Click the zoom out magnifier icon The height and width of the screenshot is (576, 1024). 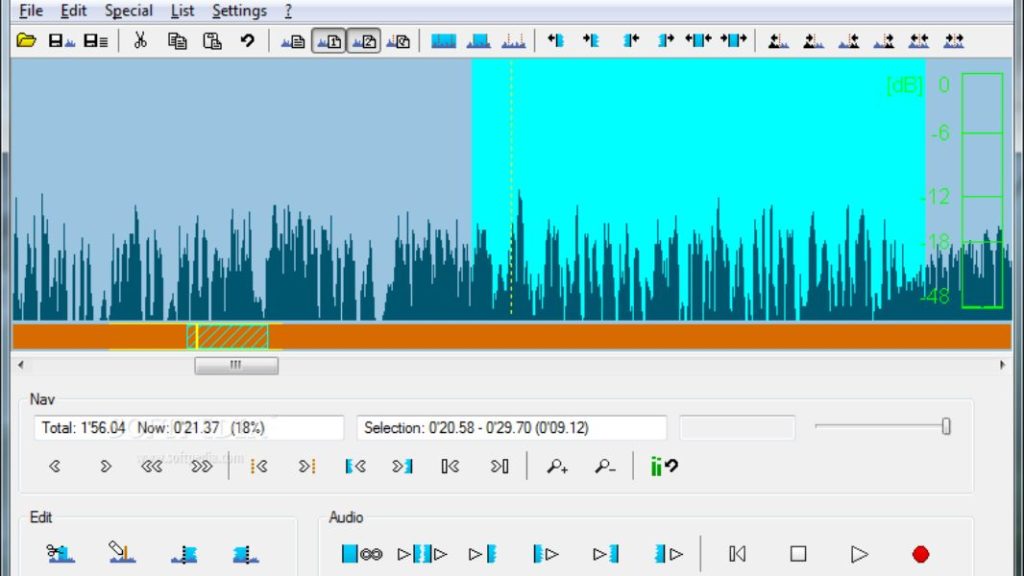(x=604, y=466)
